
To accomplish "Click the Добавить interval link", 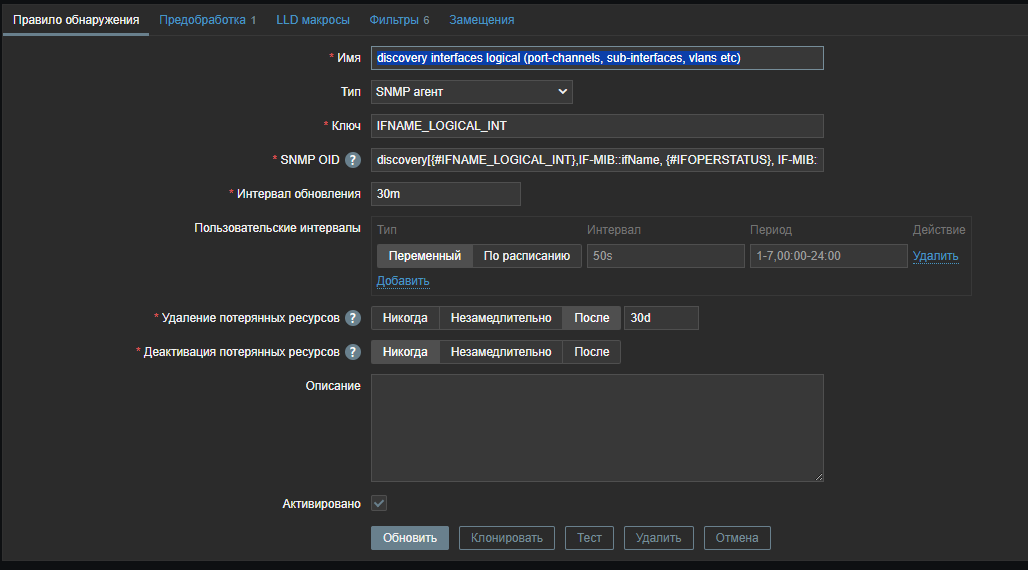I will click(x=403, y=281).
